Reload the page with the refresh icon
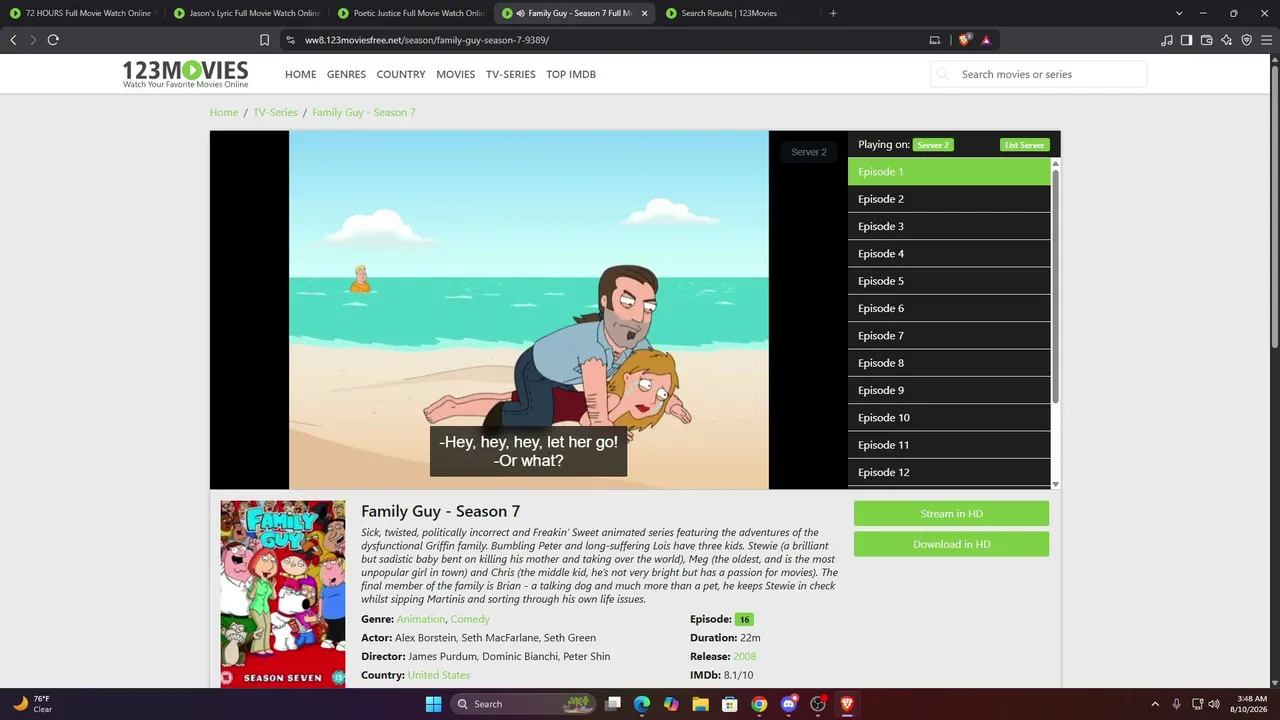 coord(53,40)
